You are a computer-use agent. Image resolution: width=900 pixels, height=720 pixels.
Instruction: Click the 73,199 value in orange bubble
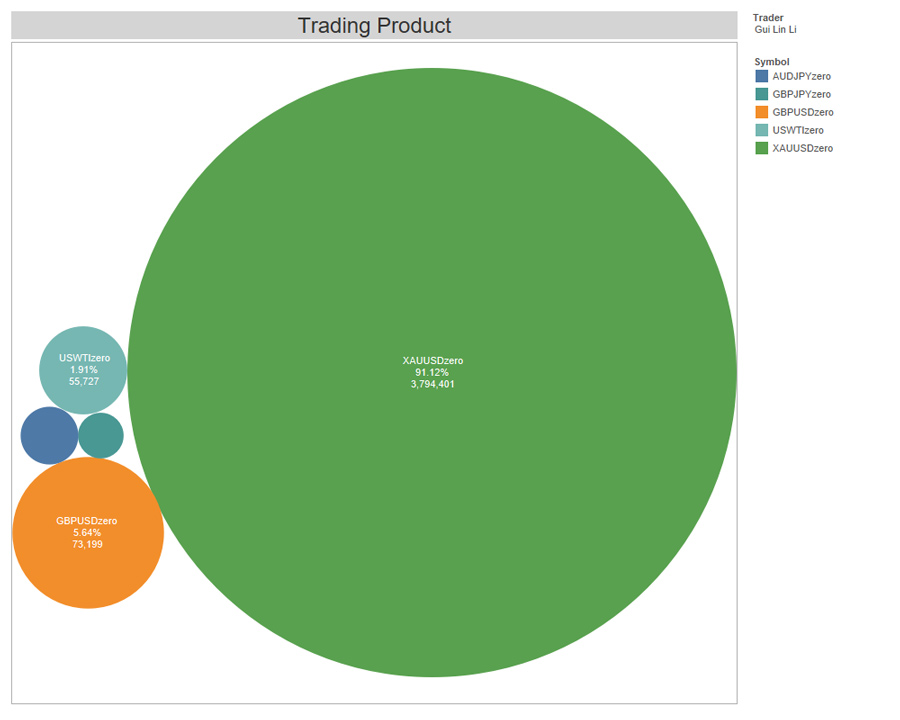point(87,544)
